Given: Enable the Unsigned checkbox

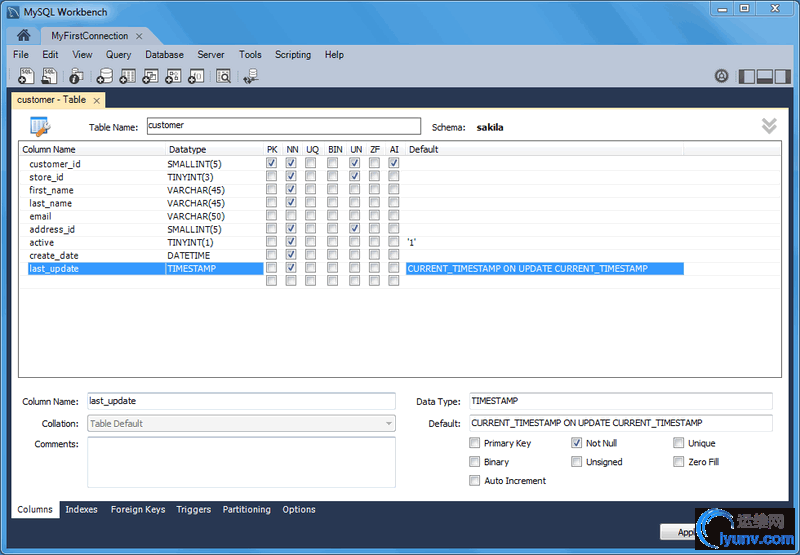Looking at the screenshot, I should (577, 462).
